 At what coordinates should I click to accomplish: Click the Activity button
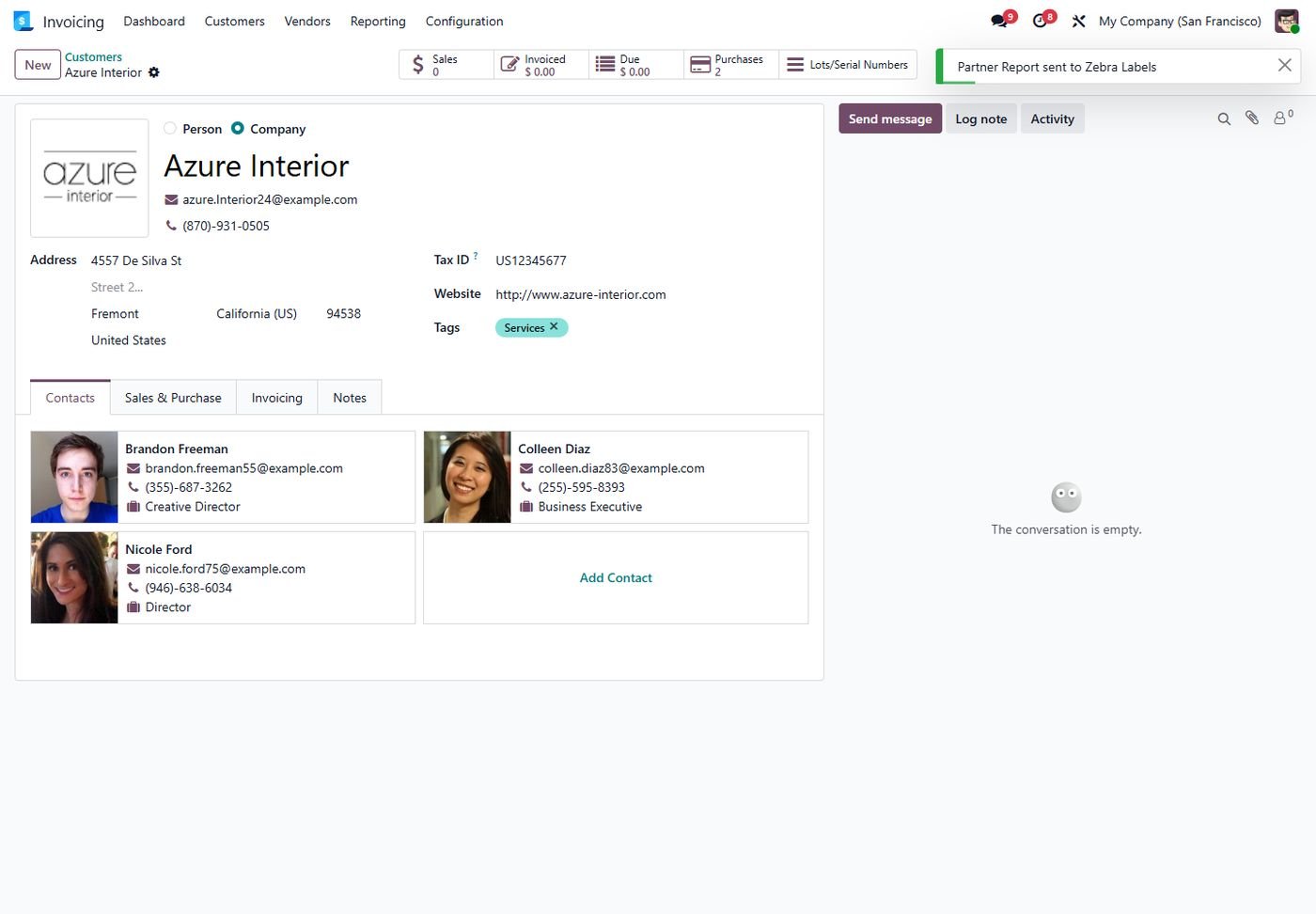pos(1052,118)
